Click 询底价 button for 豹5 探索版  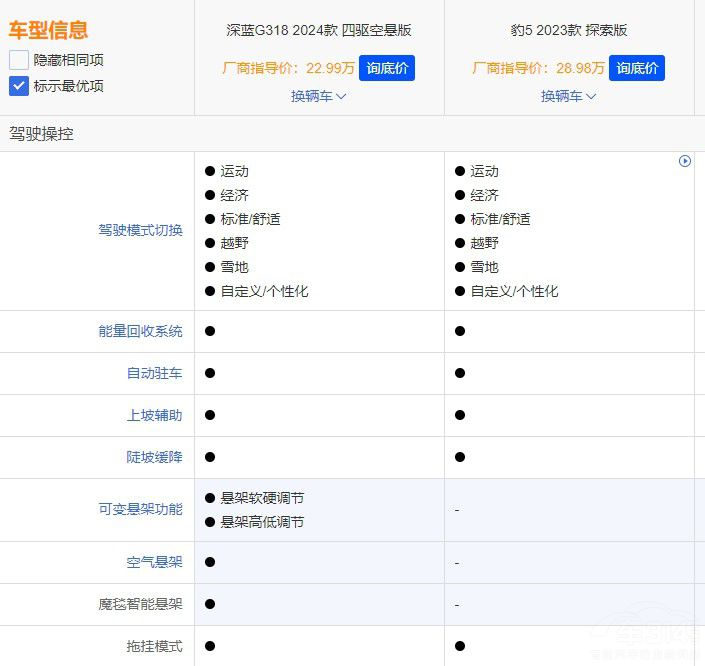pos(637,68)
